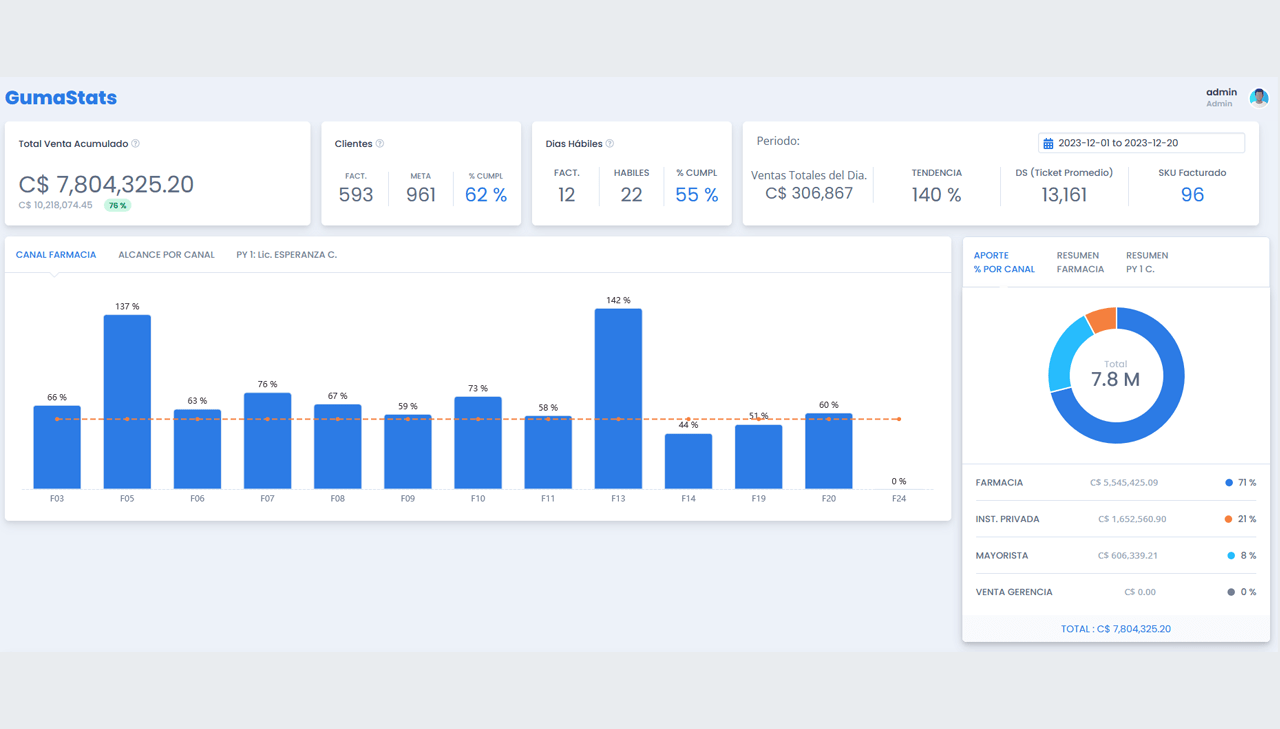Viewport: 1280px width, 729px height.
Task: Click the admin profile avatar
Action: 1259,96
